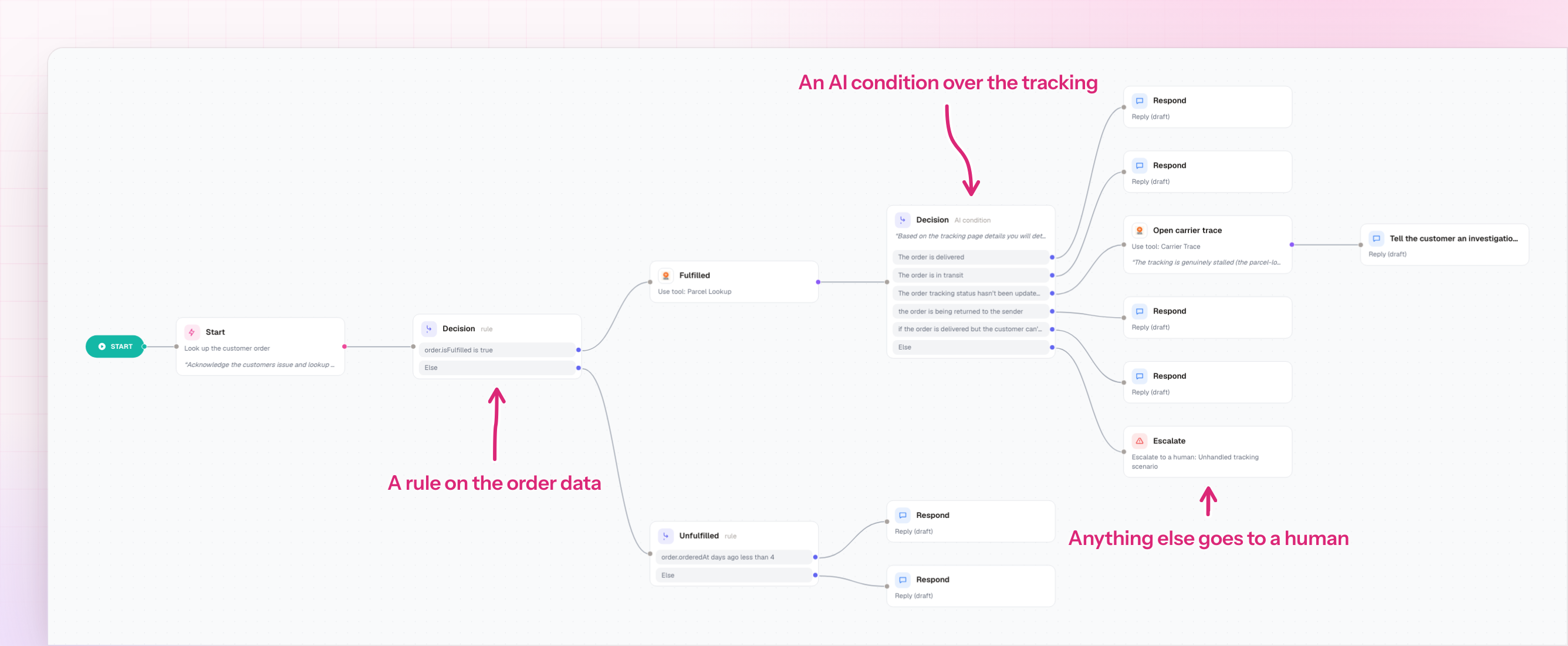Select Else row in AI condition Decision
The height and width of the screenshot is (646, 1568).
(x=970, y=348)
